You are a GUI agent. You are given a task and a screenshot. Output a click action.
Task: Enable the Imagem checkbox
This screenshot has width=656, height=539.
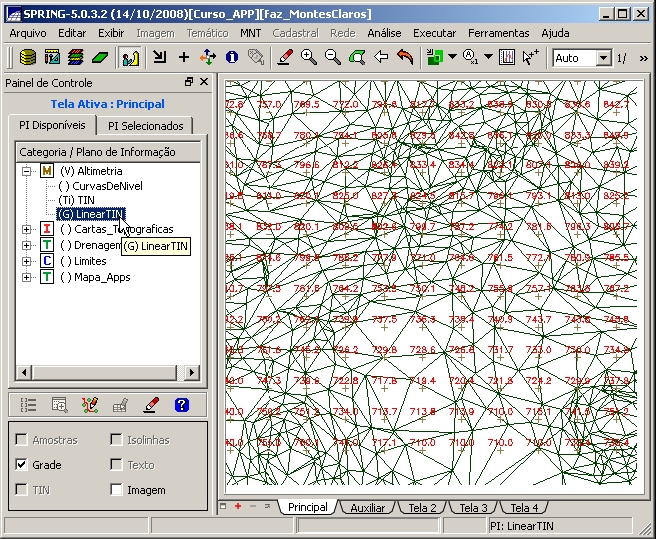[117, 490]
